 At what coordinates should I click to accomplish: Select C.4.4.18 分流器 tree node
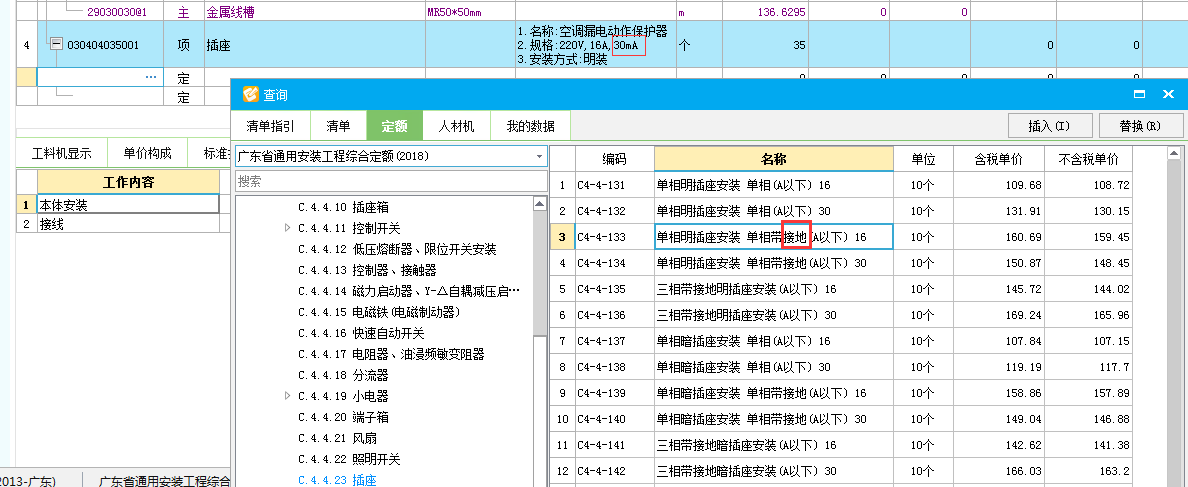click(343, 375)
